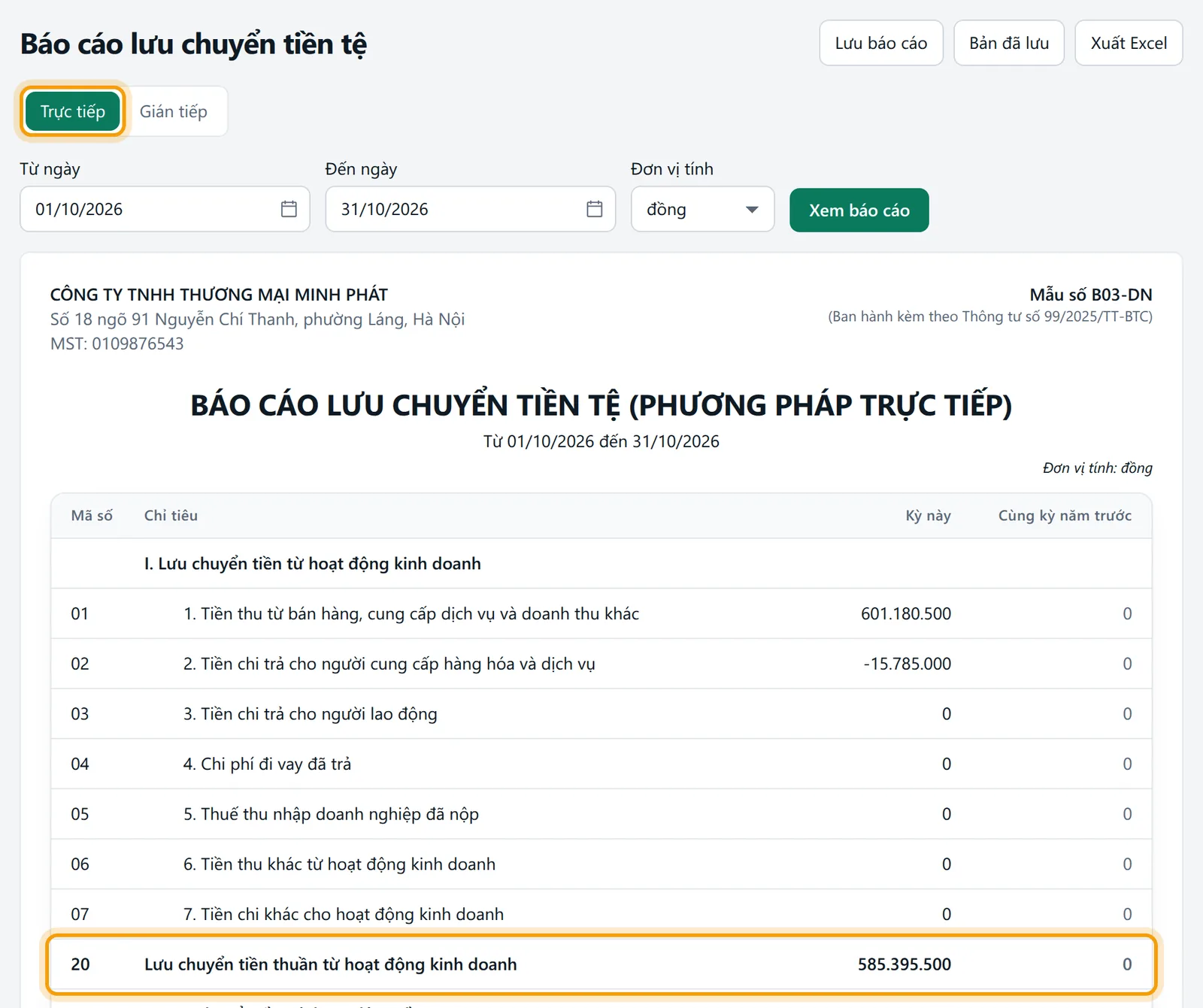
Task: Click the Lưu báo cáo button
Action: pos(881,43)
